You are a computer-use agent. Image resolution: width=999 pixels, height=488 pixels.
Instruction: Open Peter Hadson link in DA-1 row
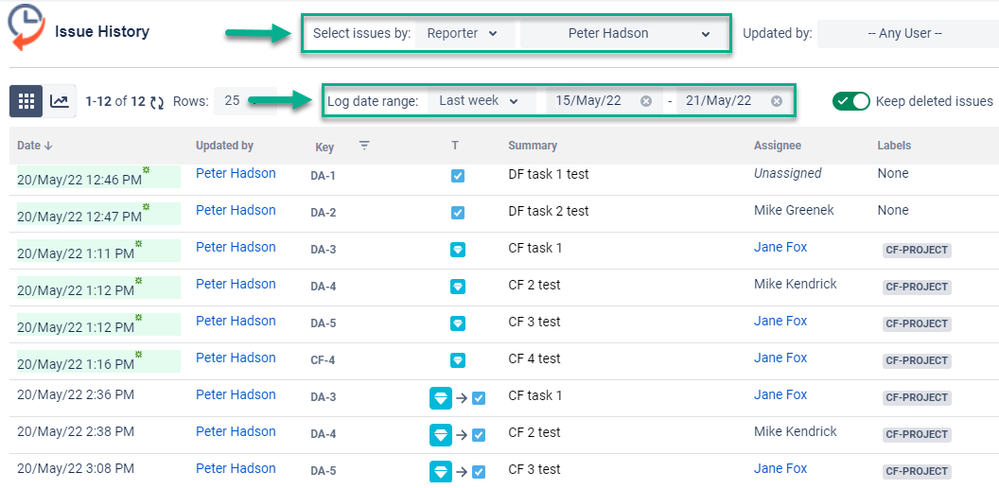click(x=236, y=173)
